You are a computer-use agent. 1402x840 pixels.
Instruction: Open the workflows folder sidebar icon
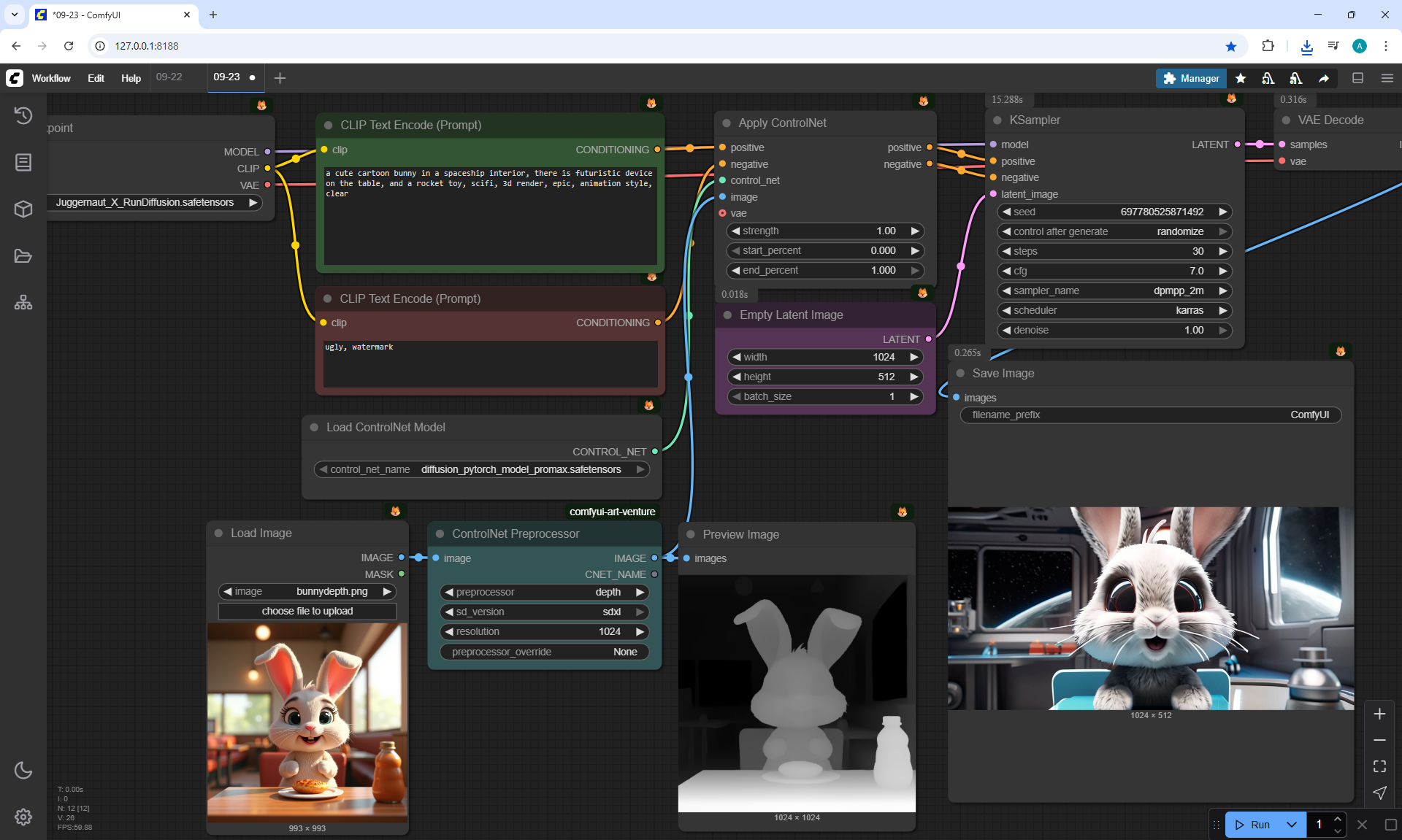click(23, 256)
